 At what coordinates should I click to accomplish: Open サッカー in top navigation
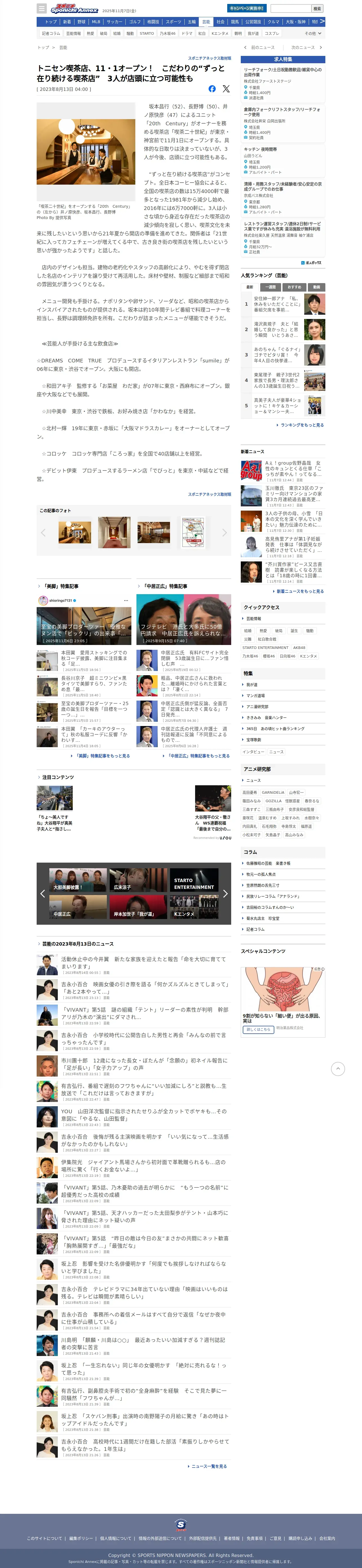114,22
